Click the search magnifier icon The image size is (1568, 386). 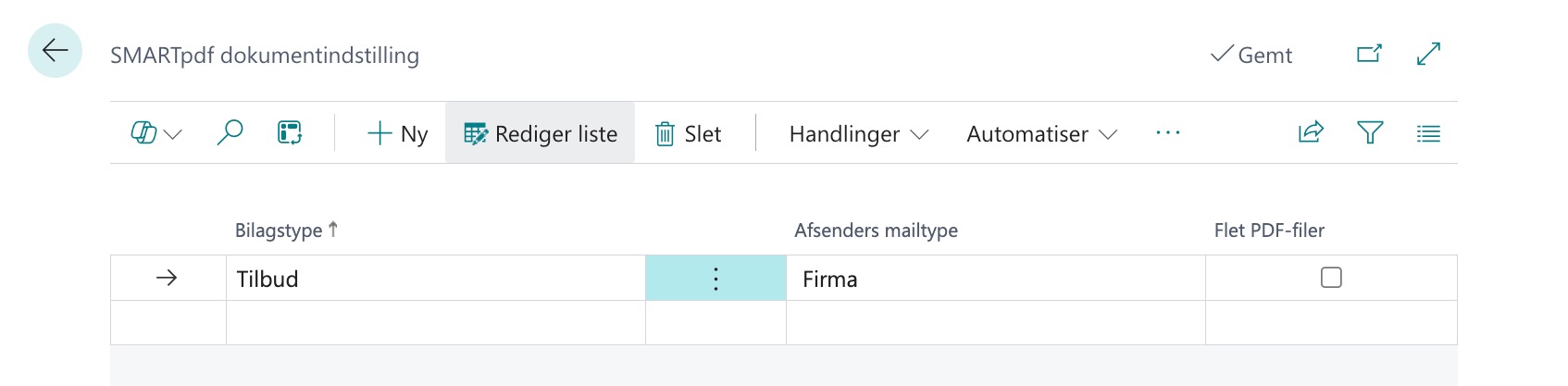230,133
